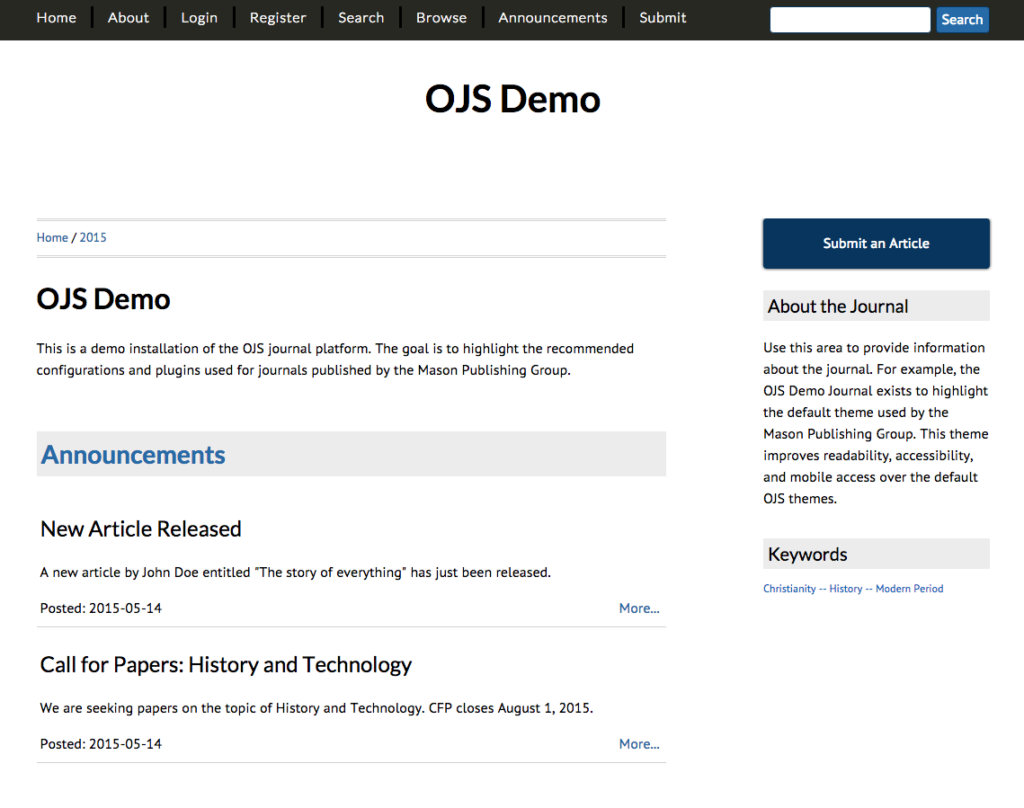The image size is (1024, 808).
Task: Select Login from the navigation bar
Action: (199, 17)
